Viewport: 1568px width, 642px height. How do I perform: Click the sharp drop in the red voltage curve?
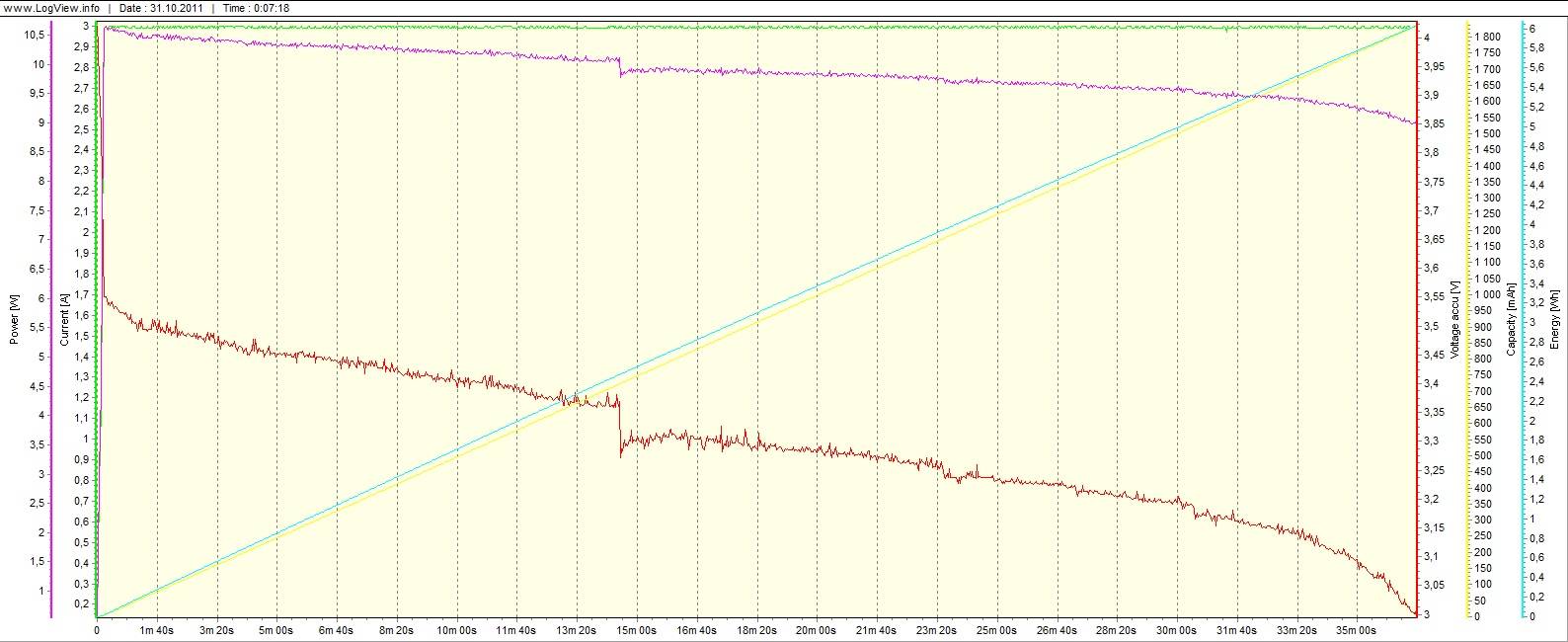coord(620,427)
